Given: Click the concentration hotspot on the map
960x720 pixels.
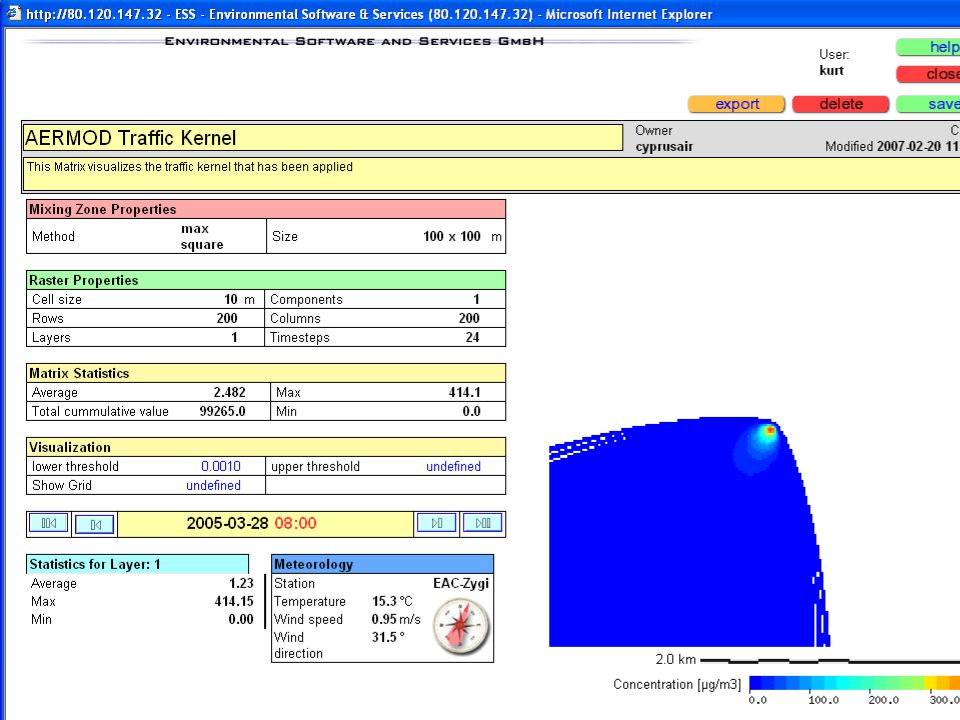Looking at the screenshot, I should click(x=770, y=431).
